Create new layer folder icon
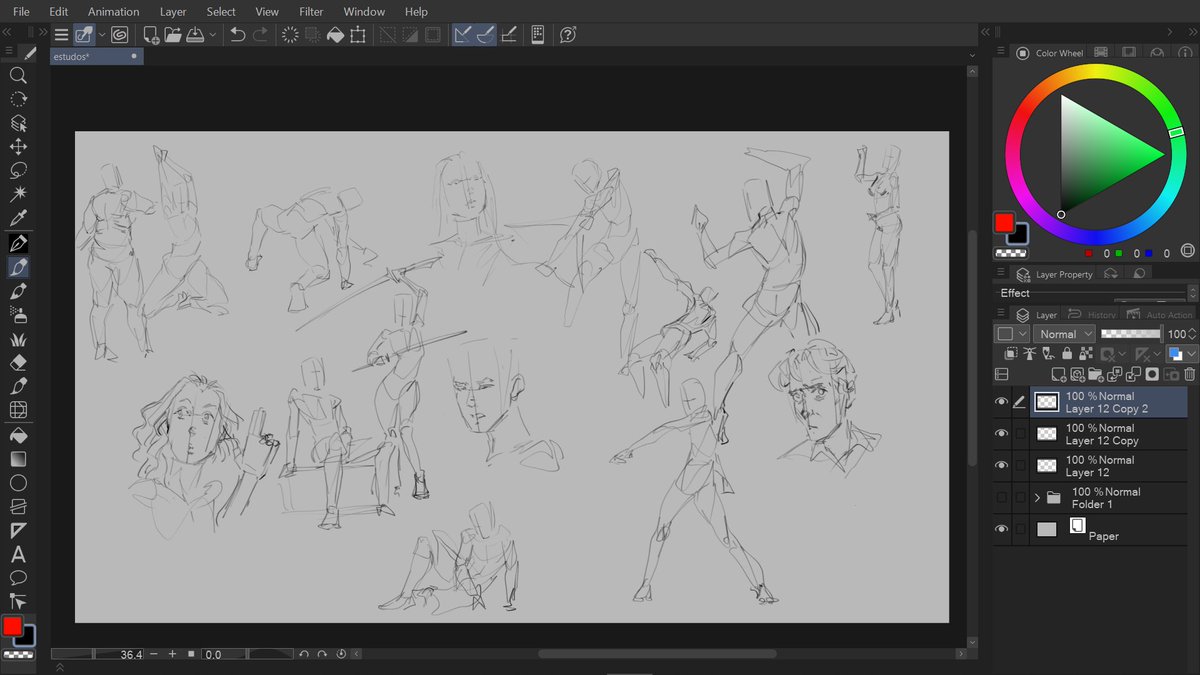The width and height of the screenshot is (1200, 675). pos(1096,374)
